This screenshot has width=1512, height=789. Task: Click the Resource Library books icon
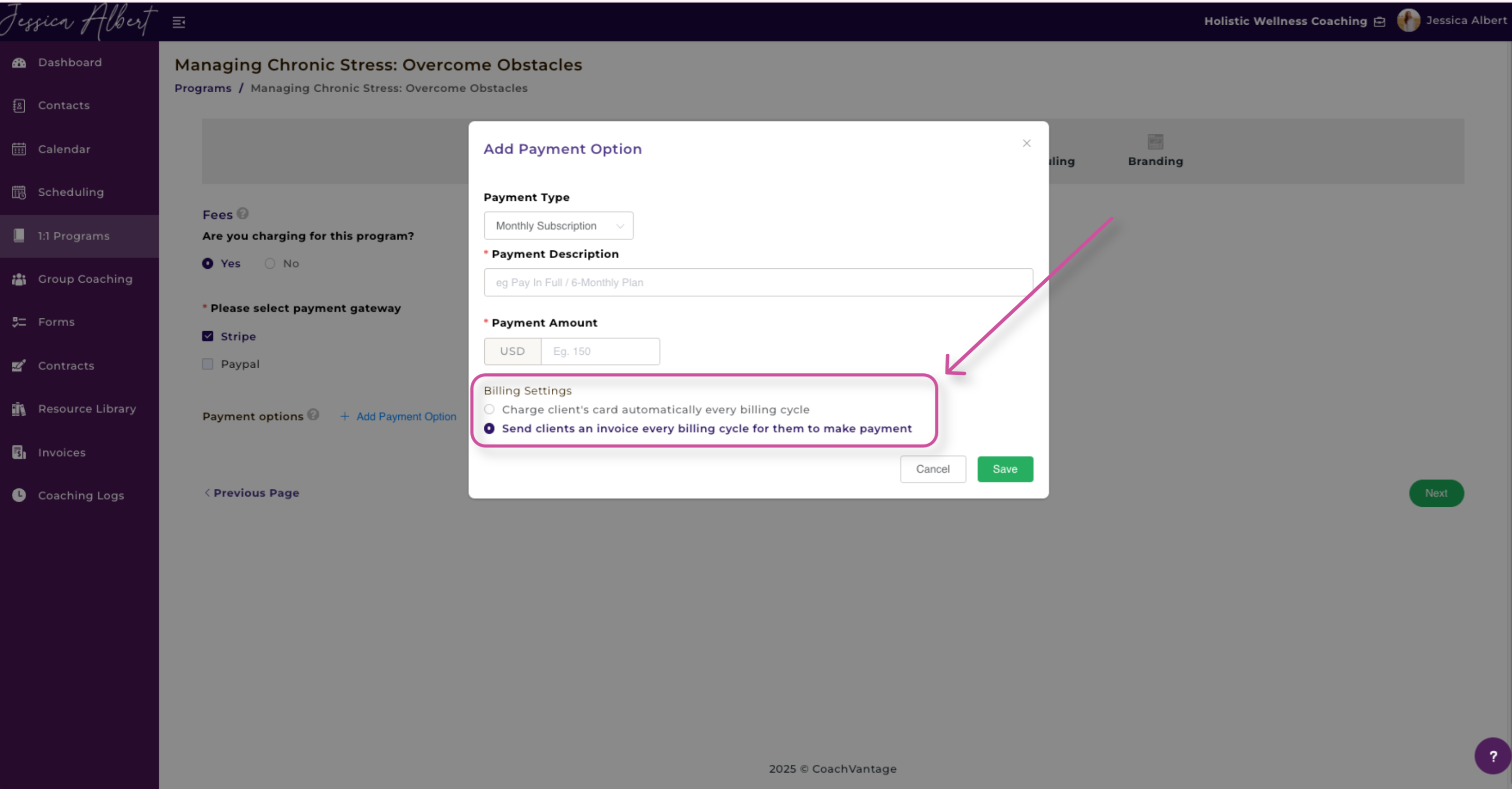19,409
